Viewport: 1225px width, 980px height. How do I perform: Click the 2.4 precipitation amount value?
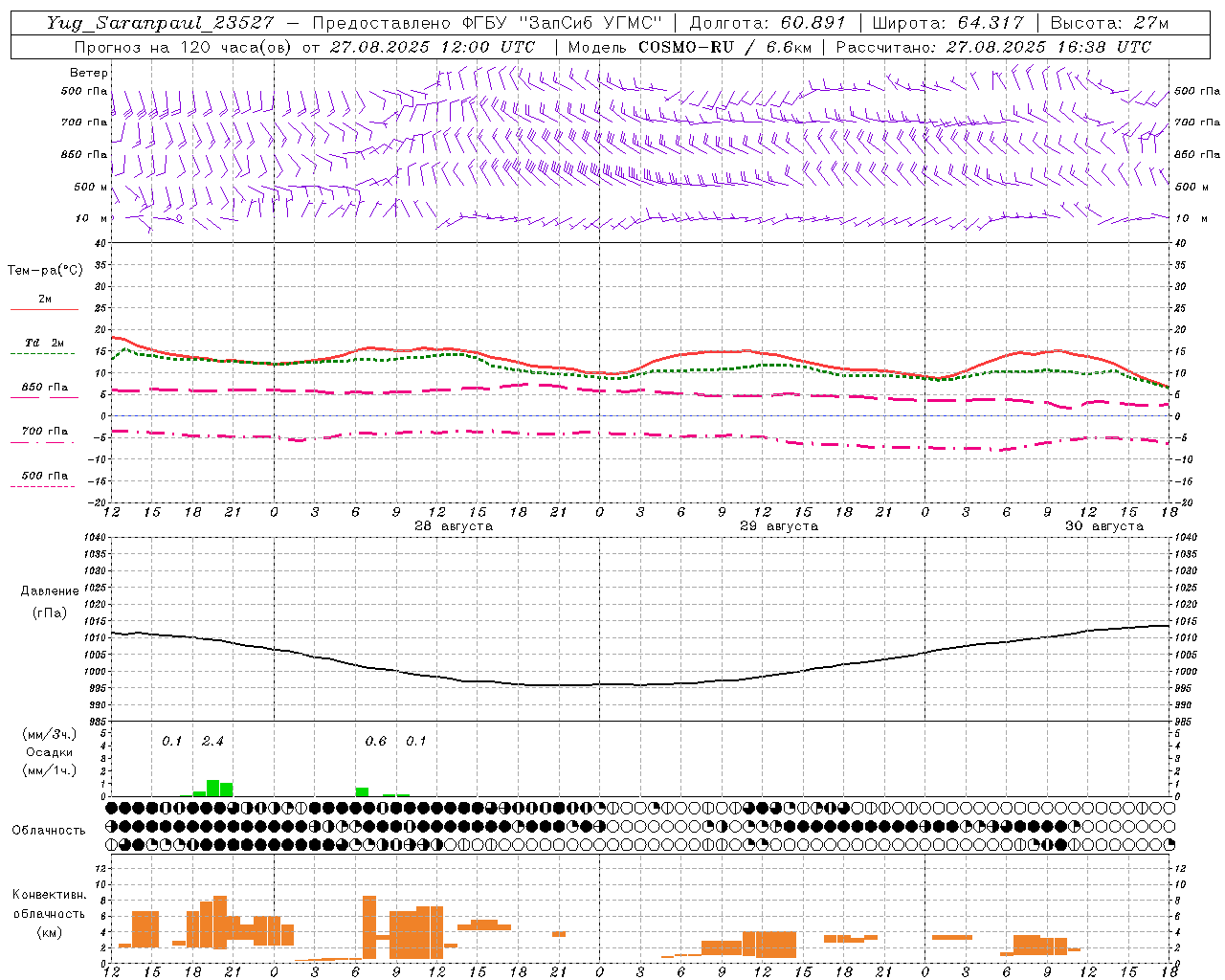[x=212, y=741]
